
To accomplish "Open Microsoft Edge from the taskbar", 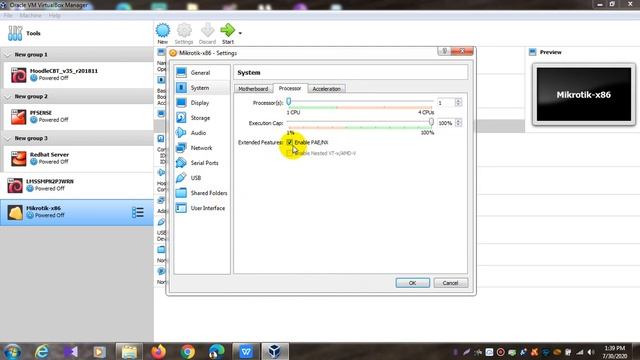I will click(216, 351).
